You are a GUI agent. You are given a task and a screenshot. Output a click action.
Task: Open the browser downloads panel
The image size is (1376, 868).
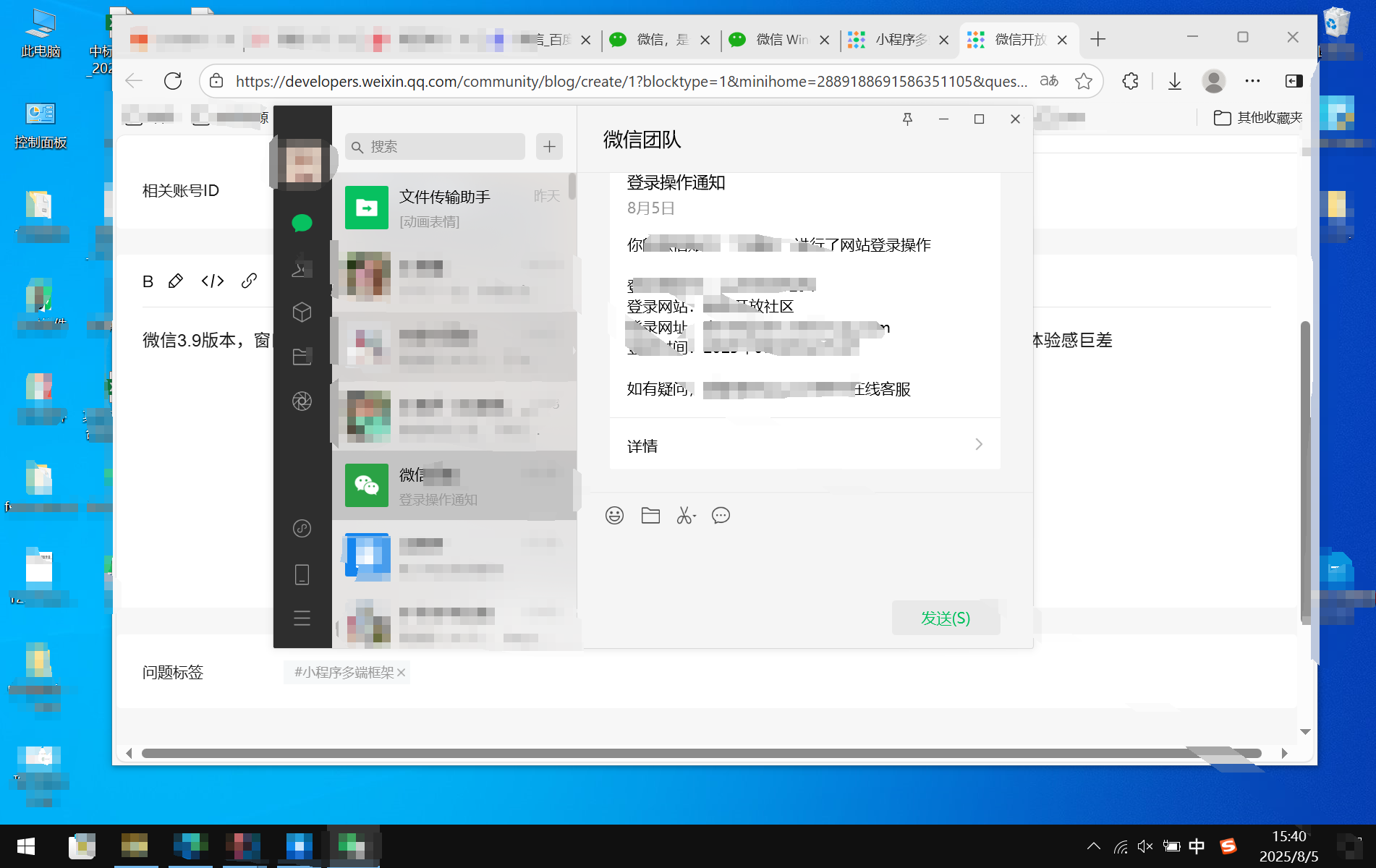pos(1175,81)
